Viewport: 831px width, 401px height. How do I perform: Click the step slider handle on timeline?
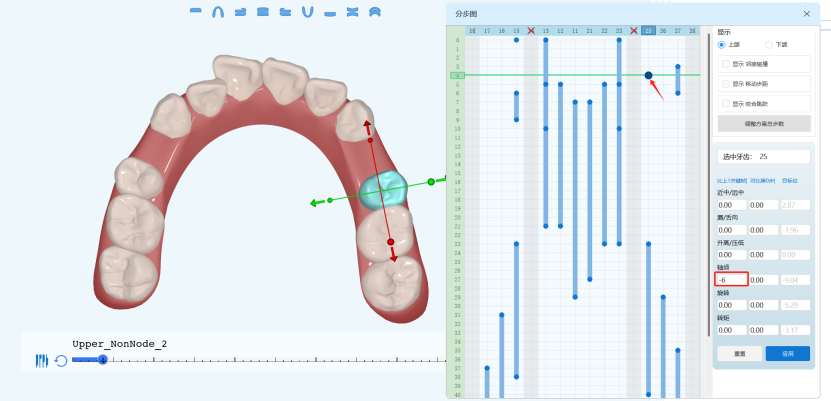(103, 360)
